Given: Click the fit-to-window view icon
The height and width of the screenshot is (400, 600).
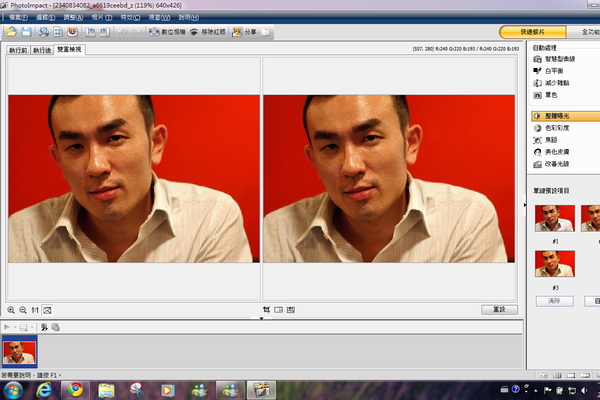Looking at the screenshot, I should pyautogui.click(x=47, y=310).
